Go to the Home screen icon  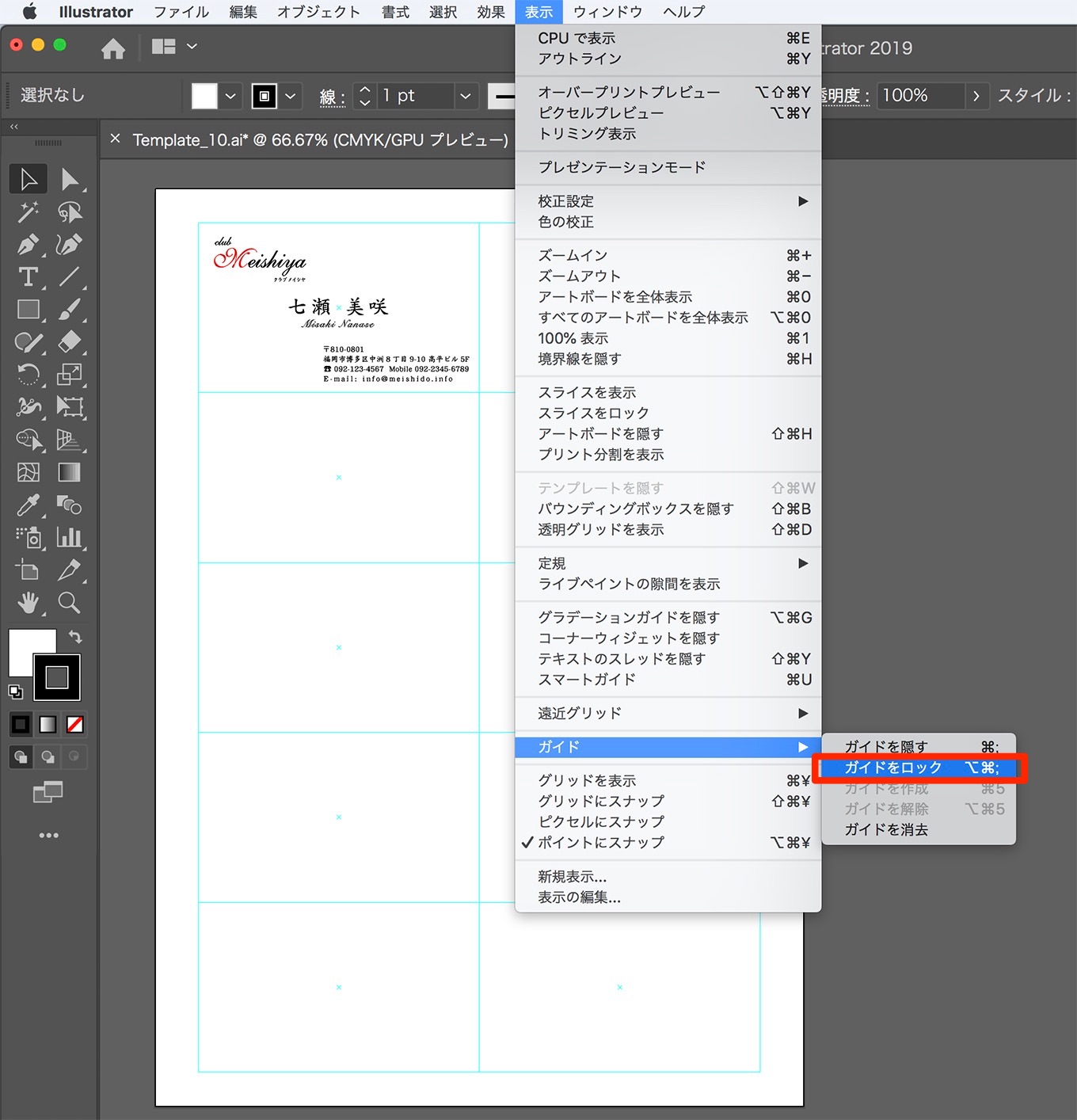tap(113, 48)
